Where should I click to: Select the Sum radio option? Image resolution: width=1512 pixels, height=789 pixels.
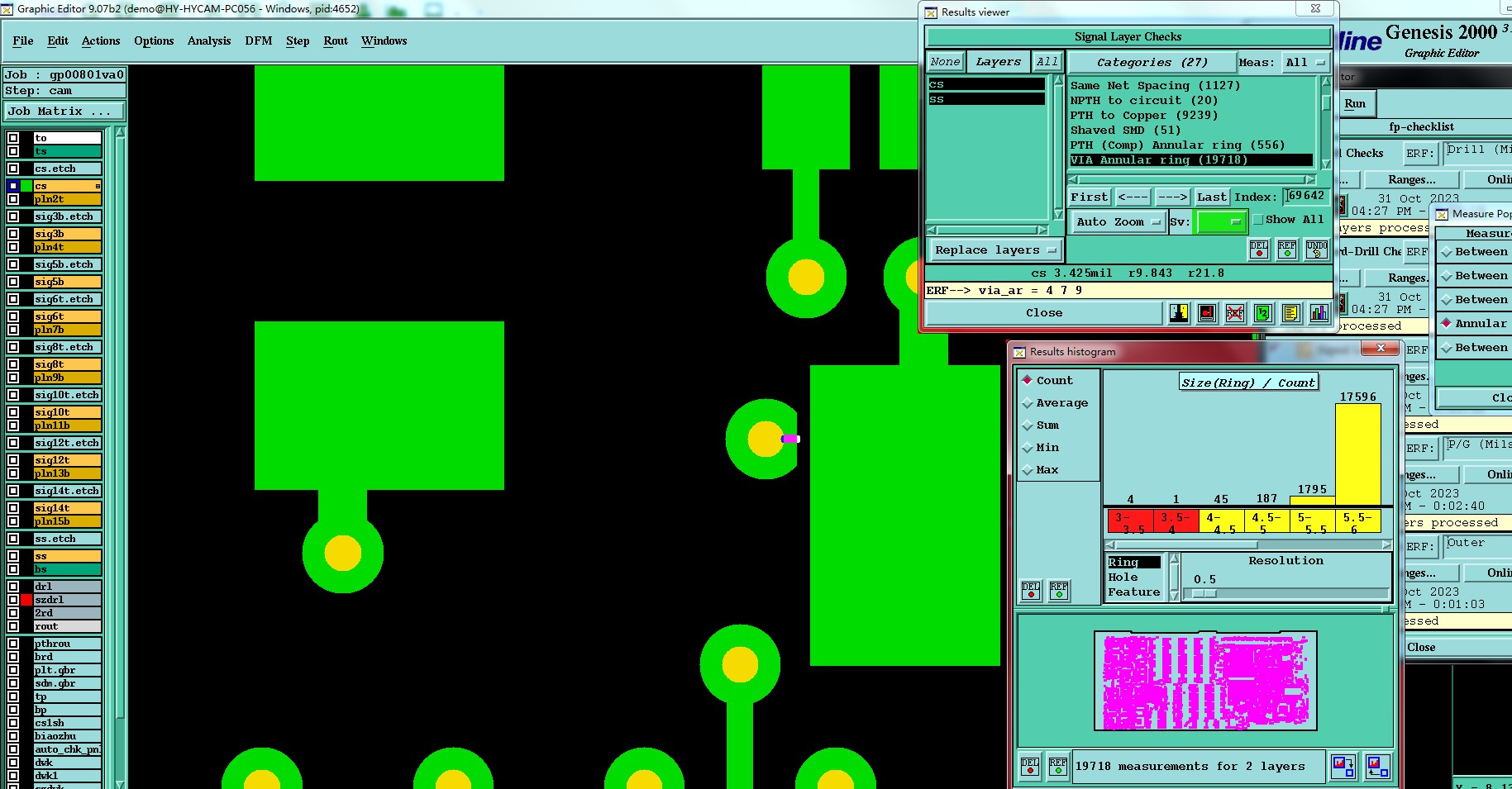[1028, 425]
